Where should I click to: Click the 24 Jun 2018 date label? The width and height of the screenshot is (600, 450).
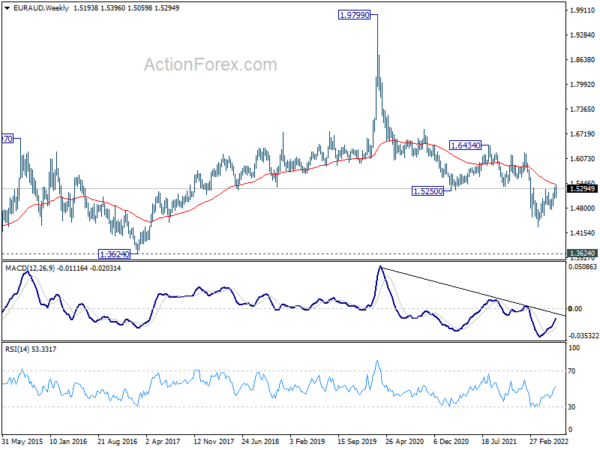261,441
